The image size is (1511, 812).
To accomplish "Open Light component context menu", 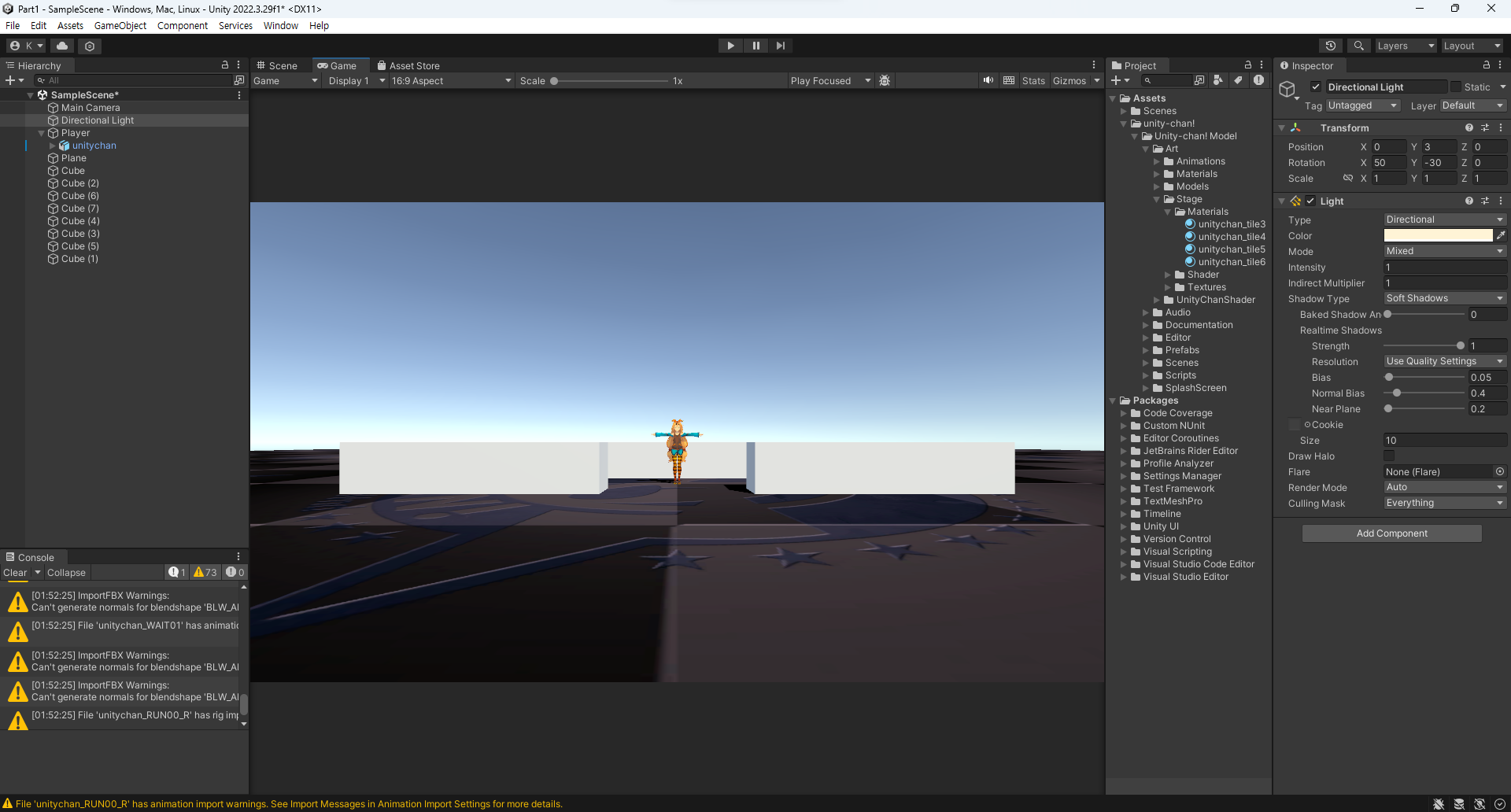I will pyautogui.click(x=1501, y=201).
